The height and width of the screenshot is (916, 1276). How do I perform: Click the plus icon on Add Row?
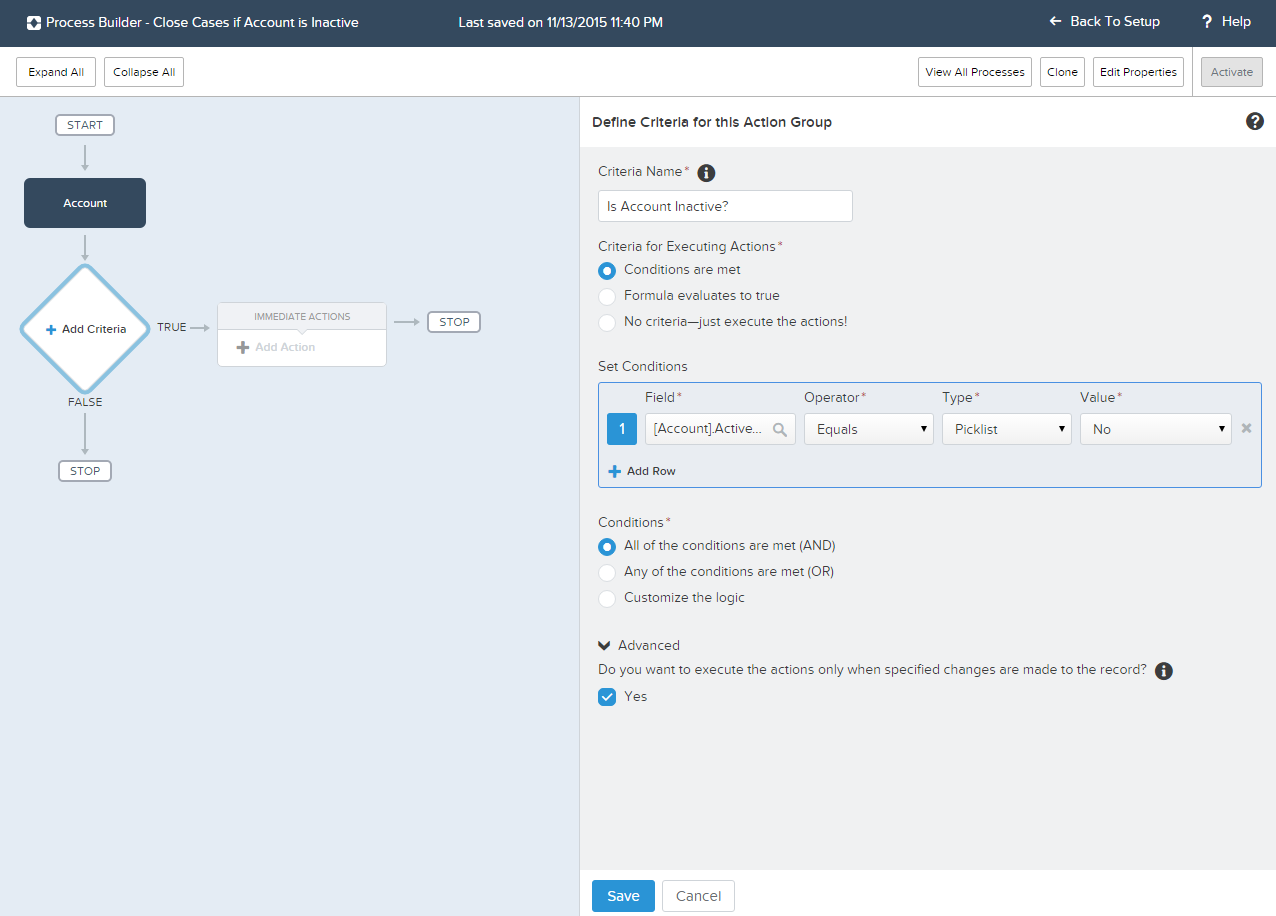[x=615, y=471]
